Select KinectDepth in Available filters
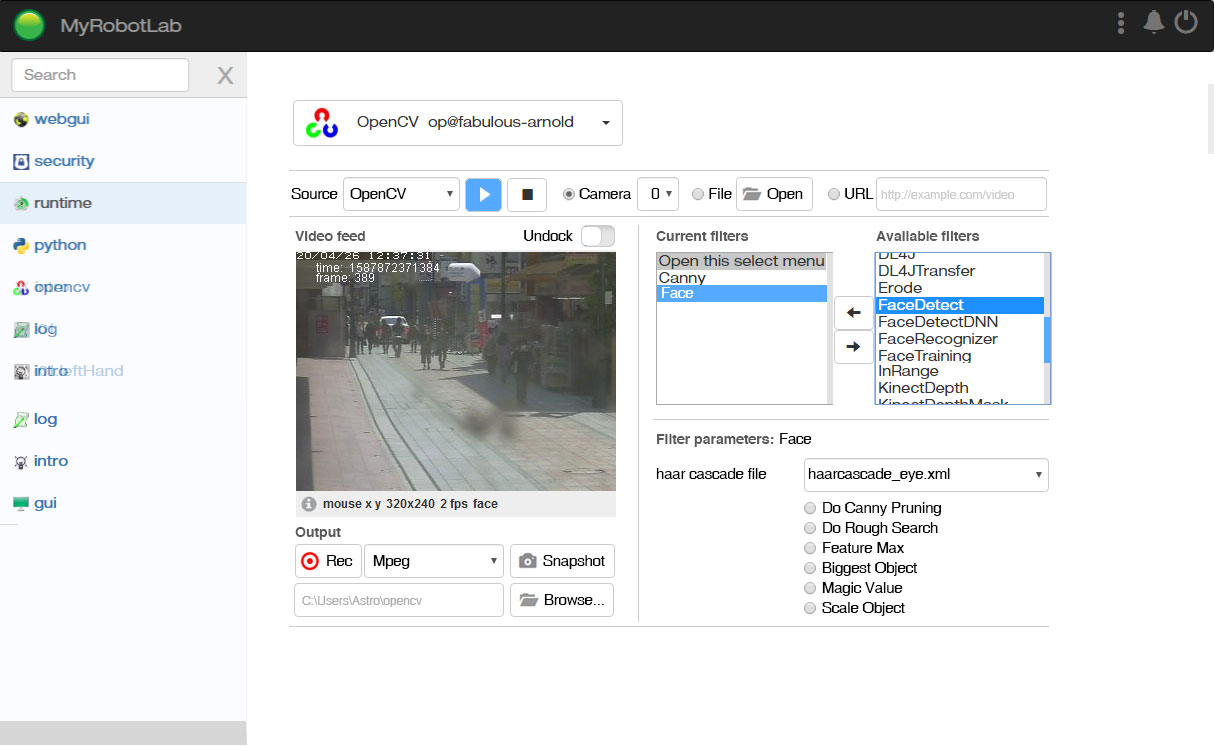 tap(960, 388)
